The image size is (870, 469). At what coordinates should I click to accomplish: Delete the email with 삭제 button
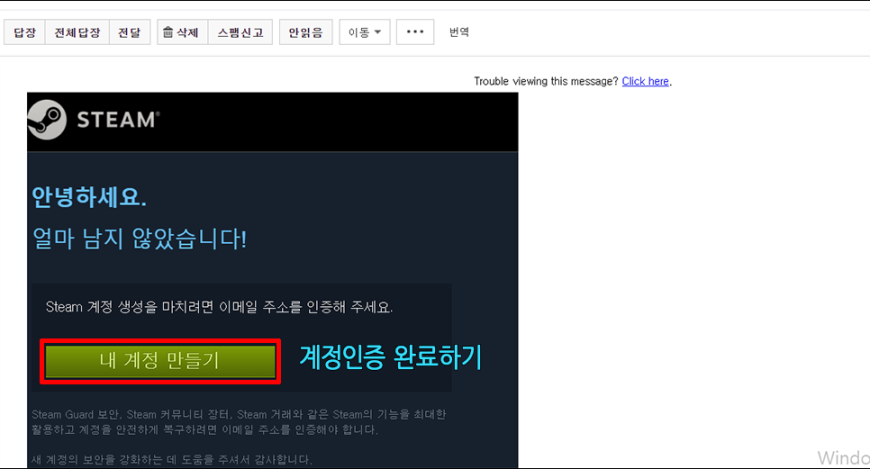182,32
